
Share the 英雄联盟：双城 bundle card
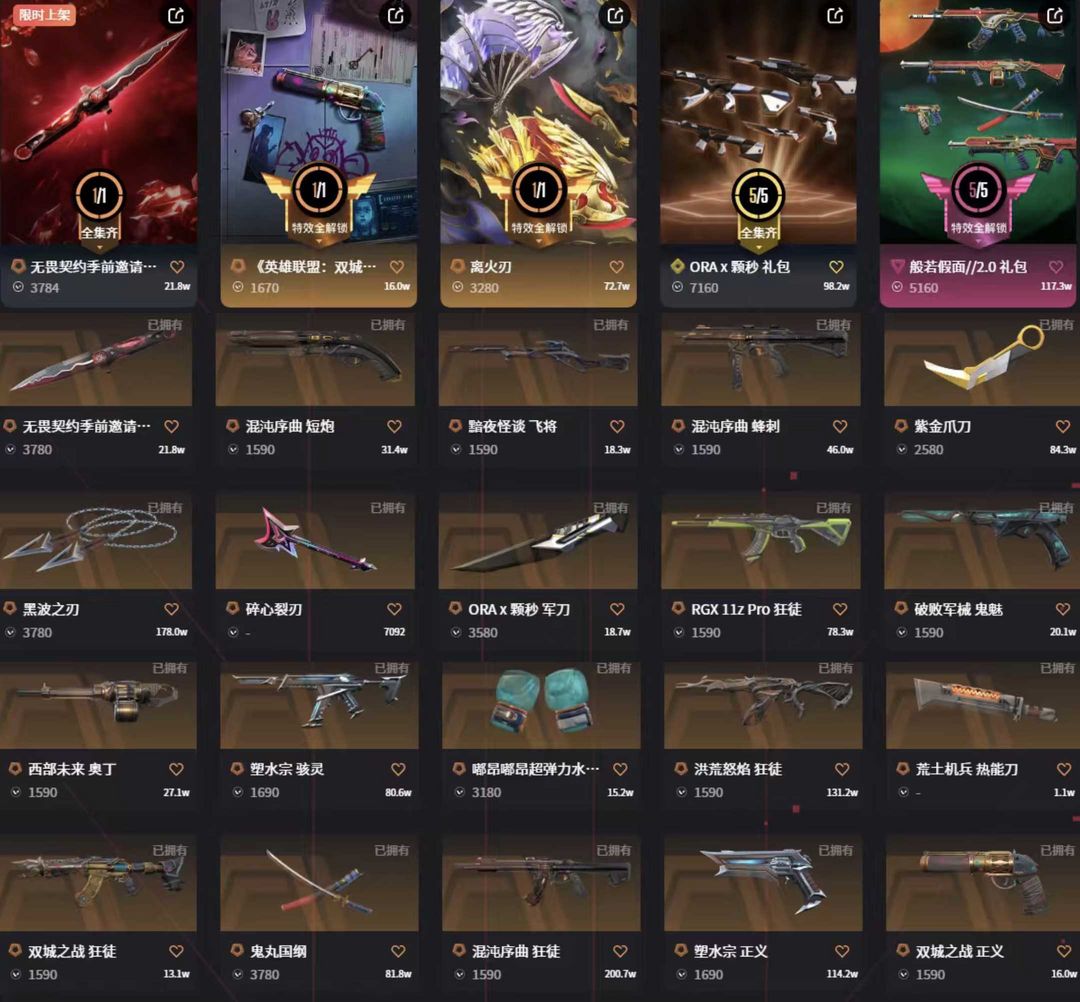[x=395, y=15]
